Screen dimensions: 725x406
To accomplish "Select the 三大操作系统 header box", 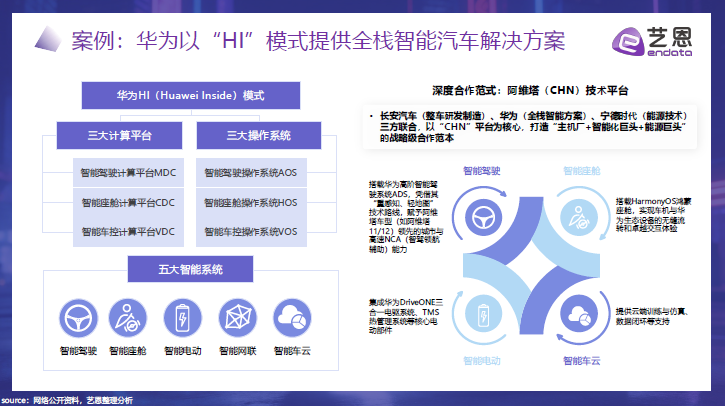I will pyautogui.click(x=259, y=135).
